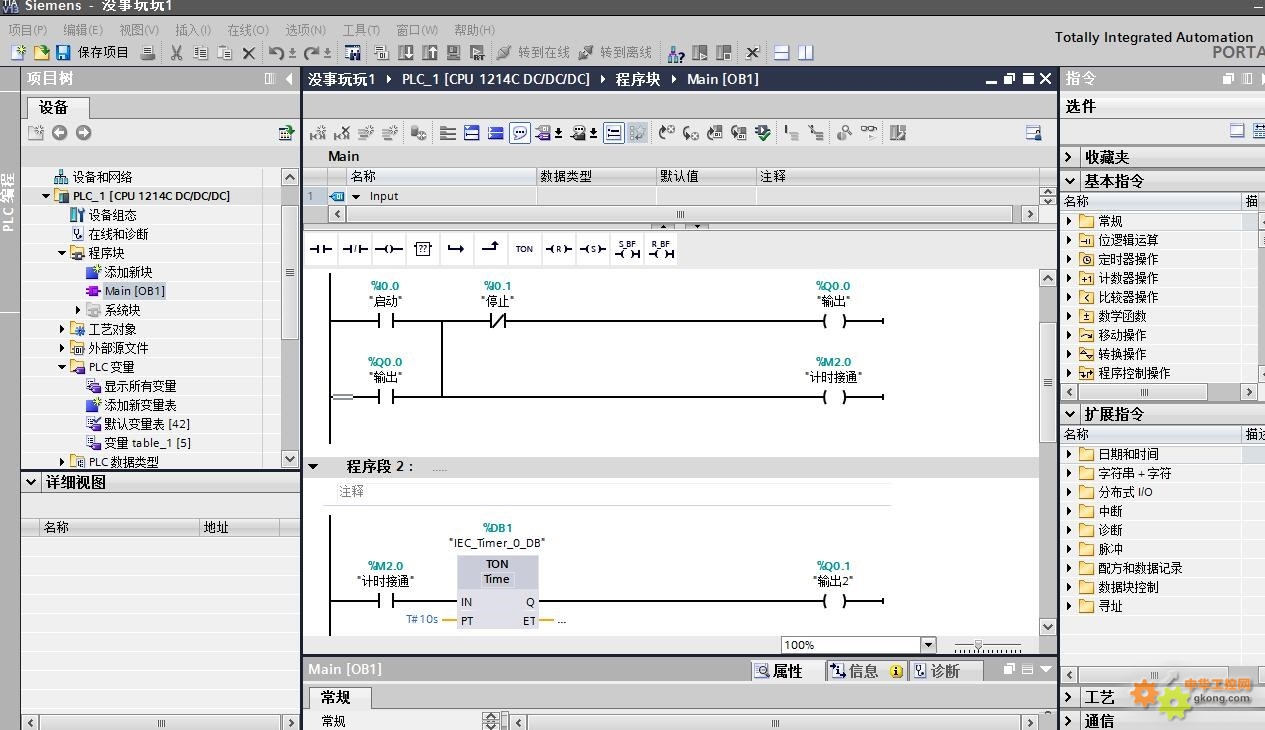Open the 100% zoom dropdown
This screenshot has width=1265, height=730.
[x=928, y=645]
